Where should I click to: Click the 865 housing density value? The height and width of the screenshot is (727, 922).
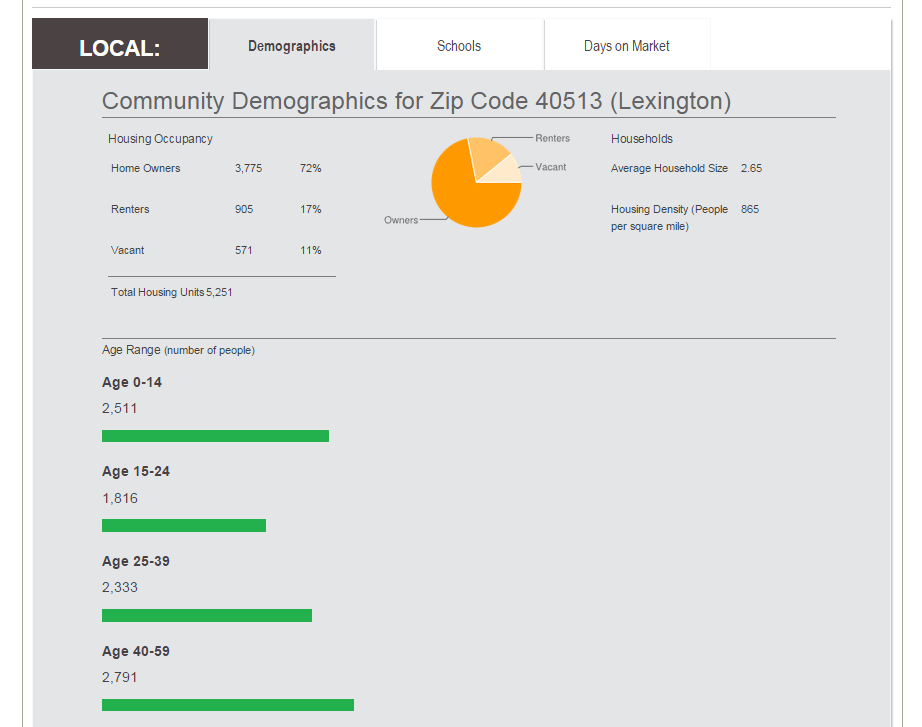point(750,209)
